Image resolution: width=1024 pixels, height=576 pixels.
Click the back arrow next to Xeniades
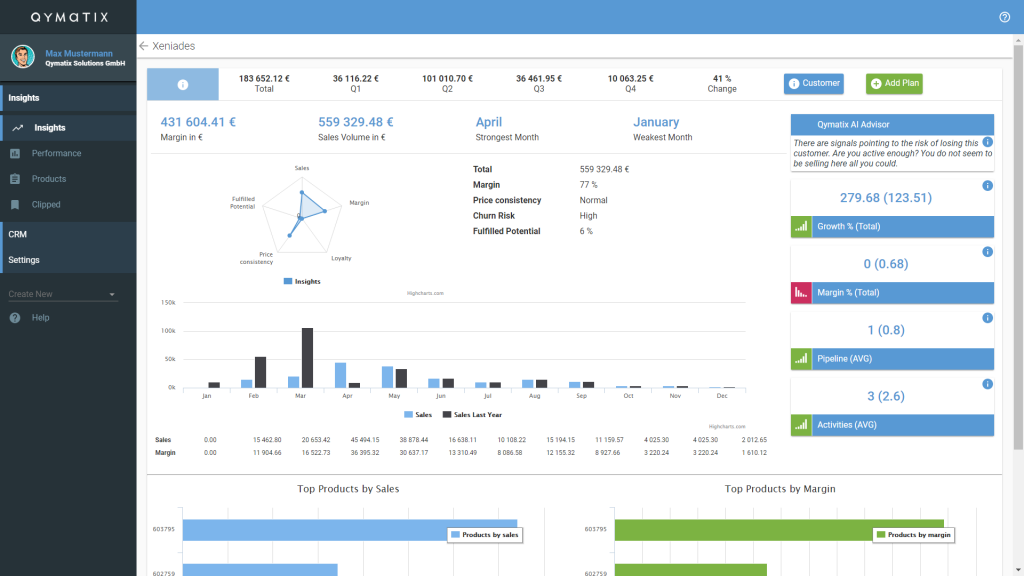(144, 46)
